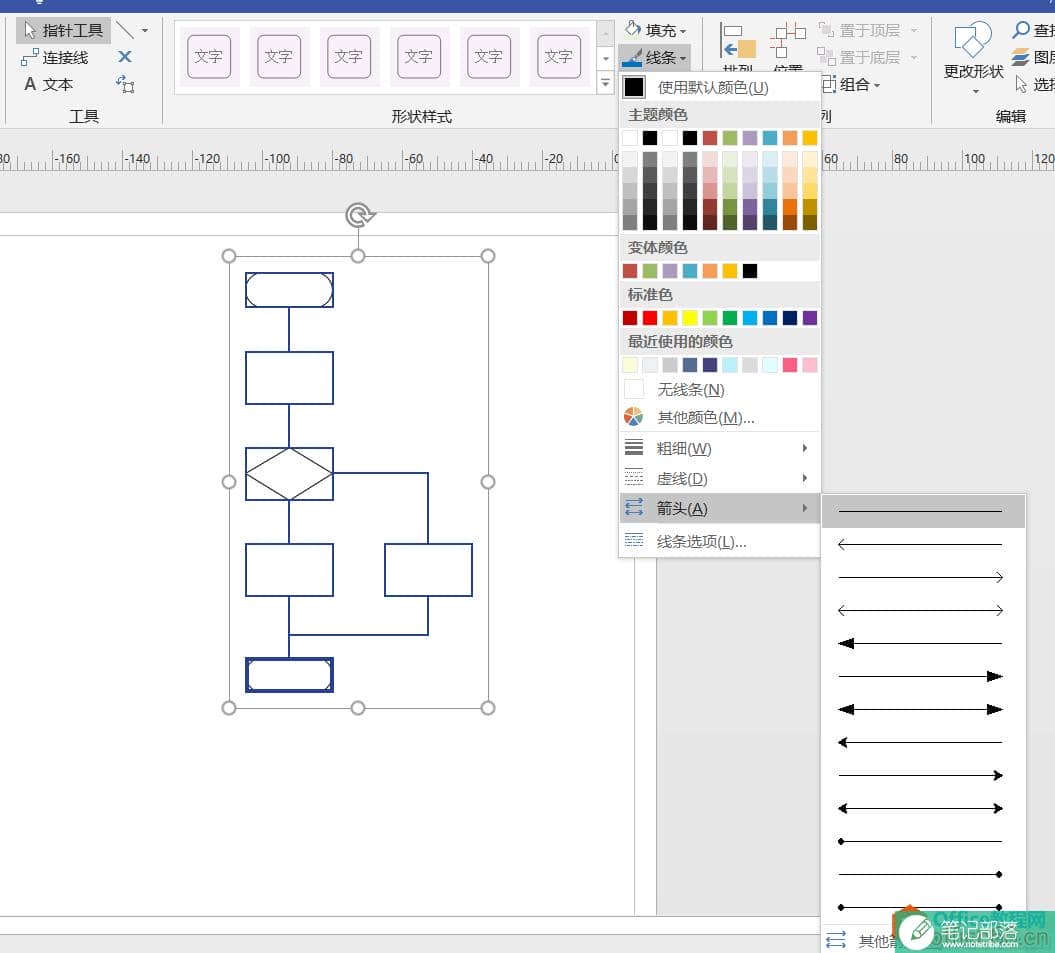Viewport: 1055px width, 953px height.
Task: Open the Dashes (虚线) submenu
Action: 720,479
